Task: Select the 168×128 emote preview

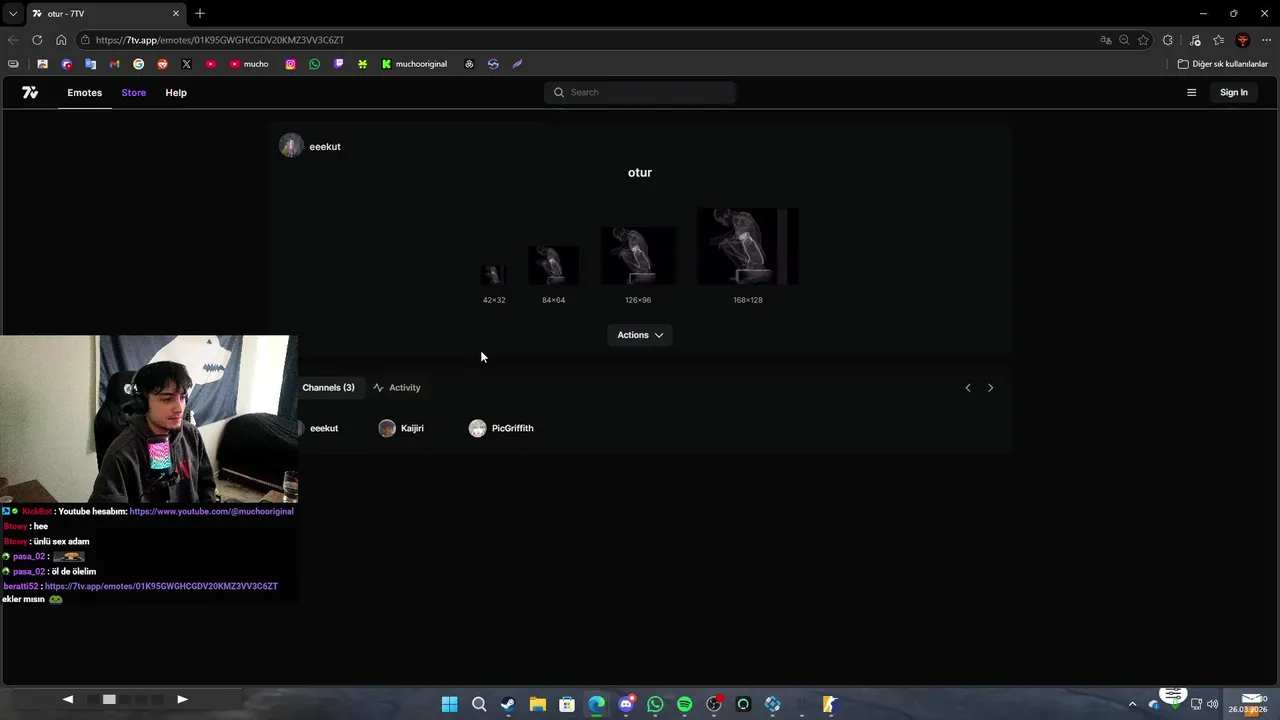Action: tap(748, 247)
